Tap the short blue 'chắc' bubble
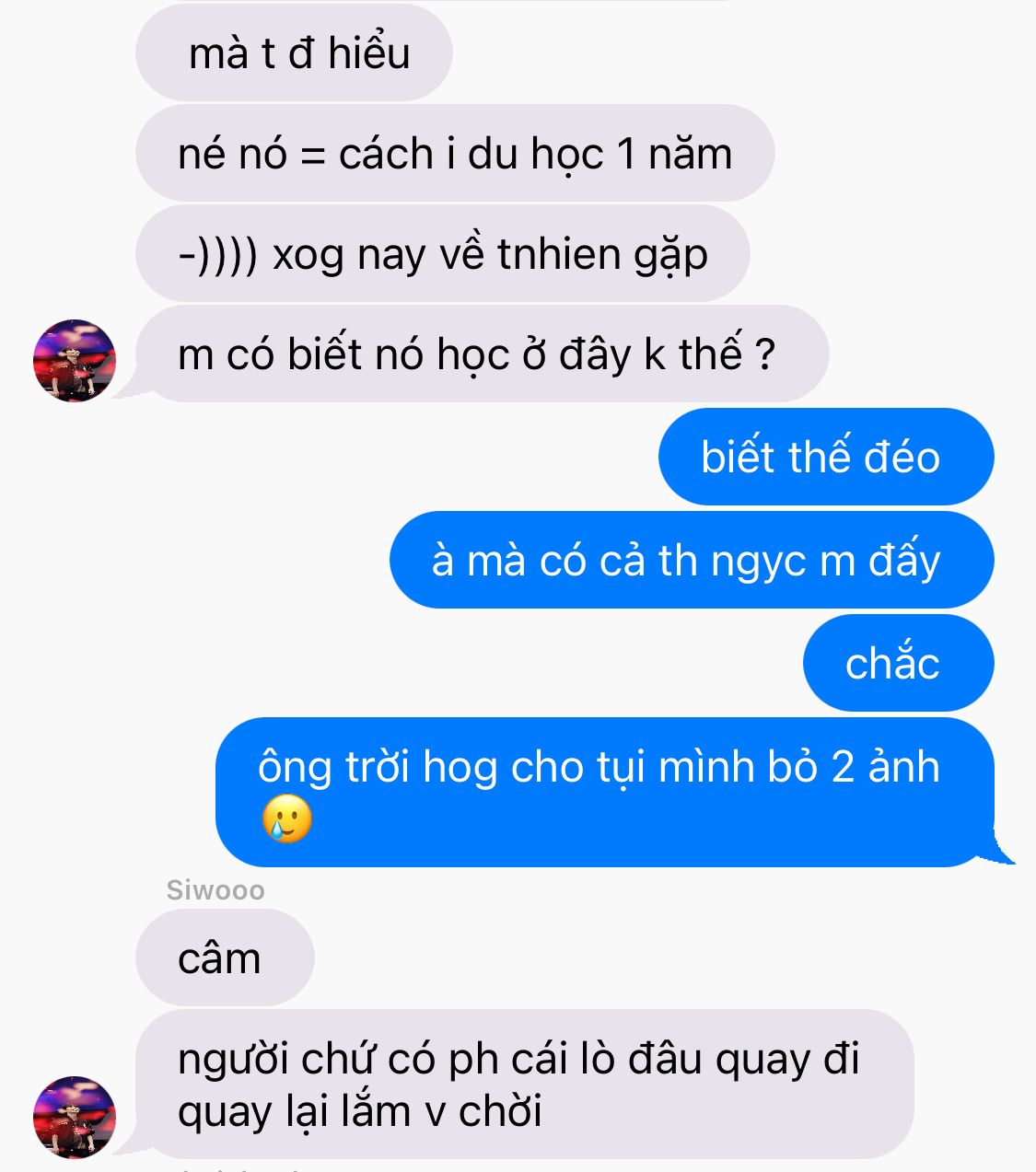The image size is (1036, 1172). point(899,663)
